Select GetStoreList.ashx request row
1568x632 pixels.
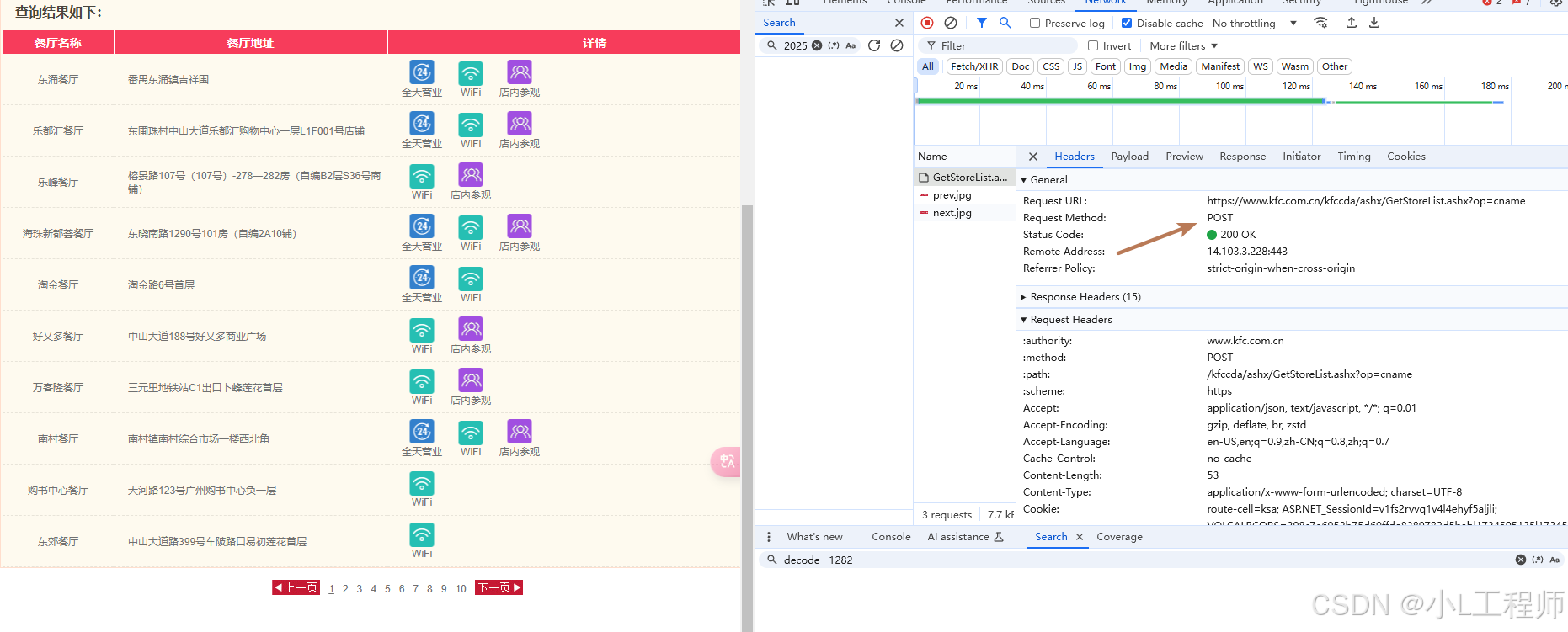click(x=964, y=178)
